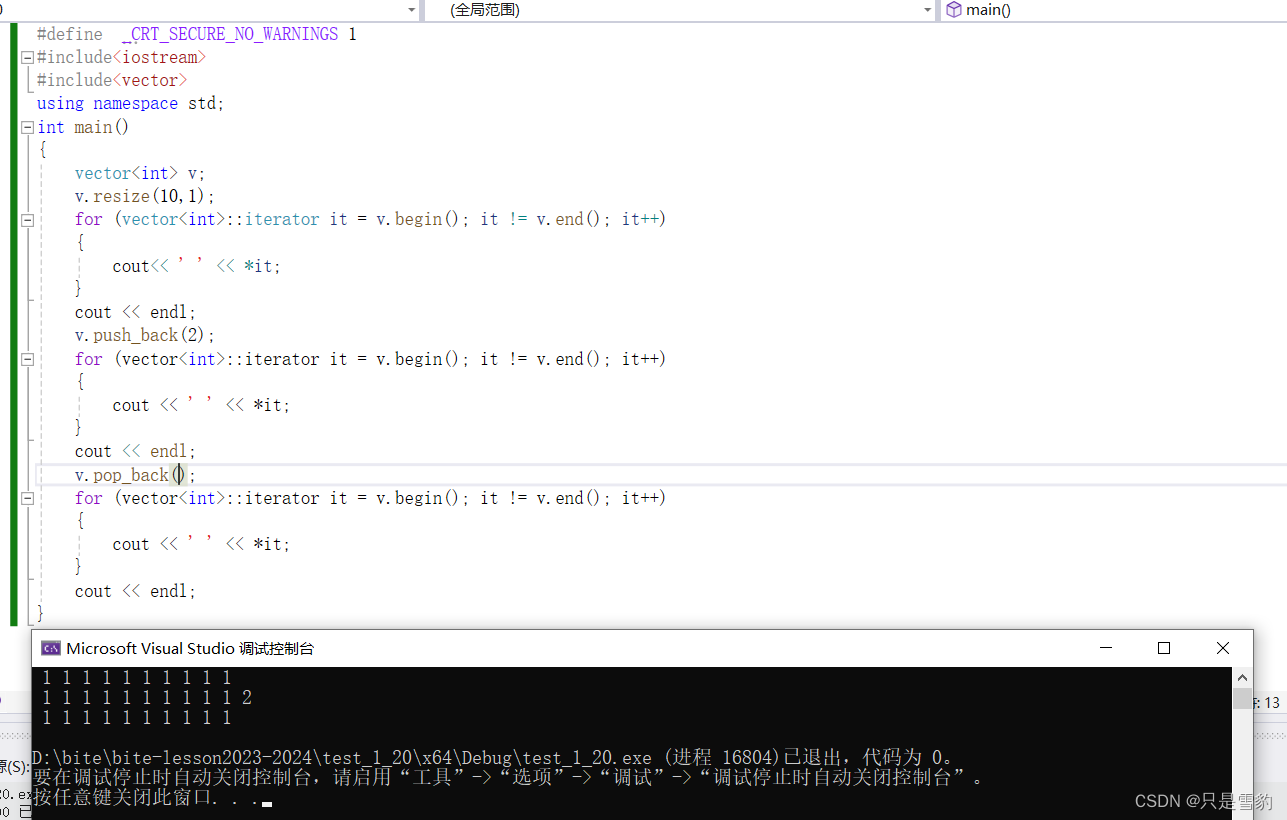
Task: Minimize the Visual Studio debug console window
Action: pos(1105,648)
